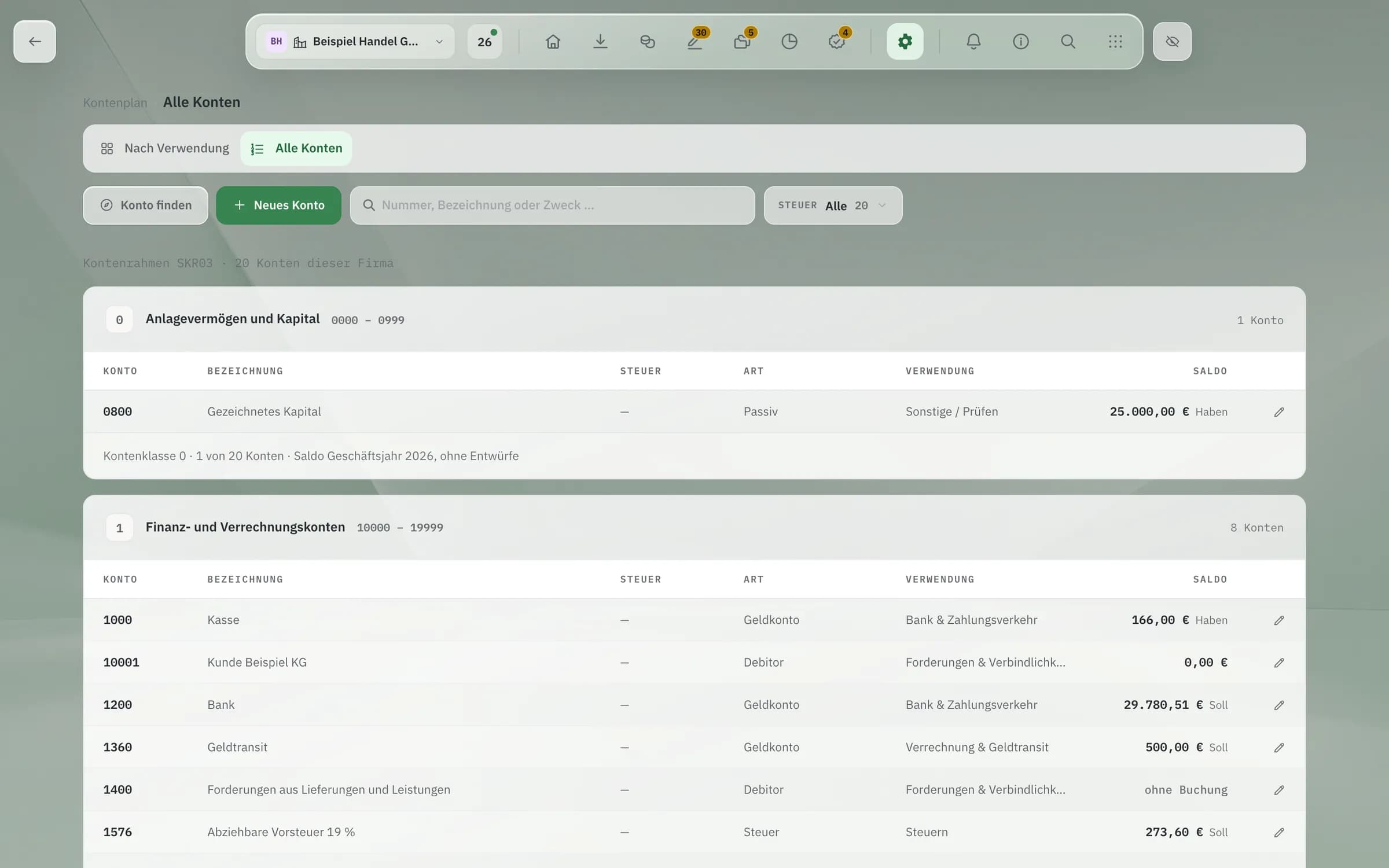Screen dimensions: 1389x868
Task: Edit account 10001 Kunde Beispiel KG pencil
Action: click(x=1279, y=663)
